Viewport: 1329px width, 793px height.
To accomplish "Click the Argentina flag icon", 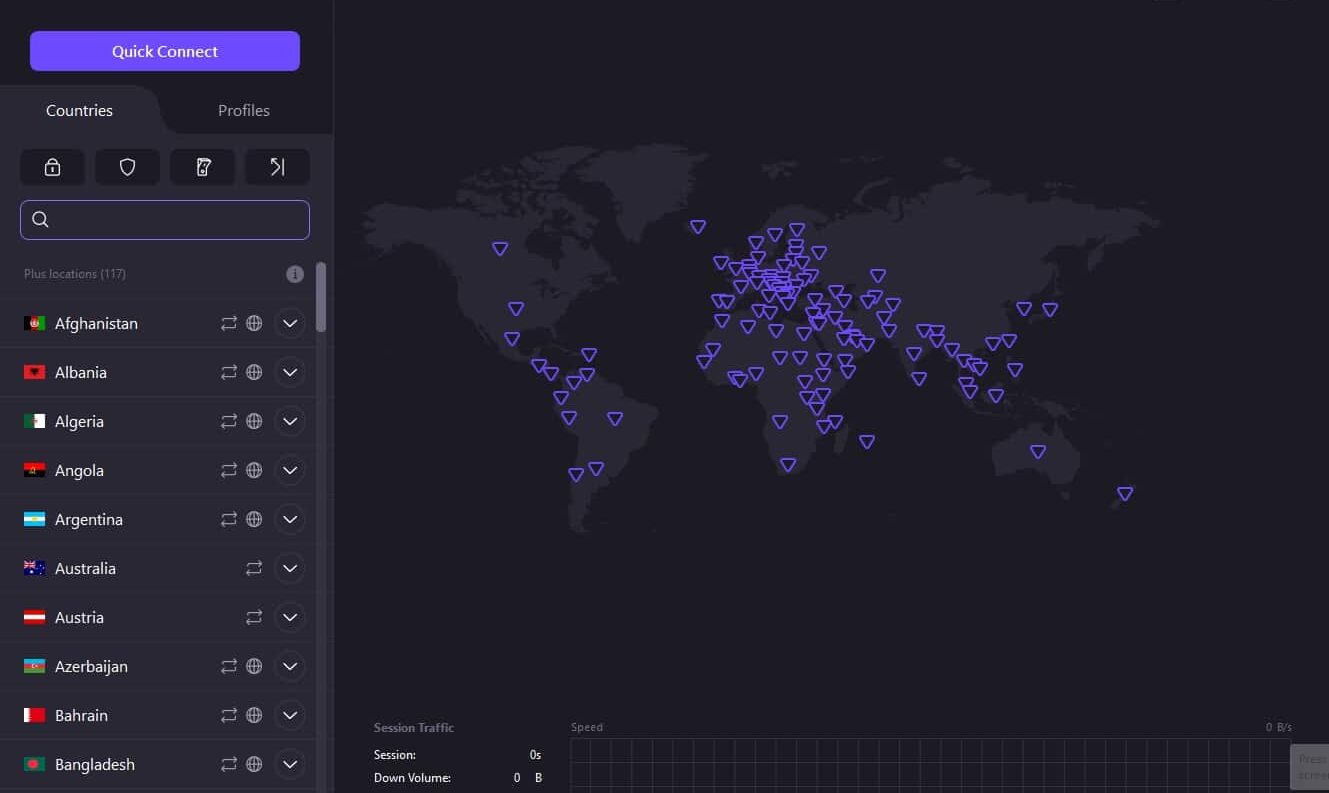I will pos(34,519).
